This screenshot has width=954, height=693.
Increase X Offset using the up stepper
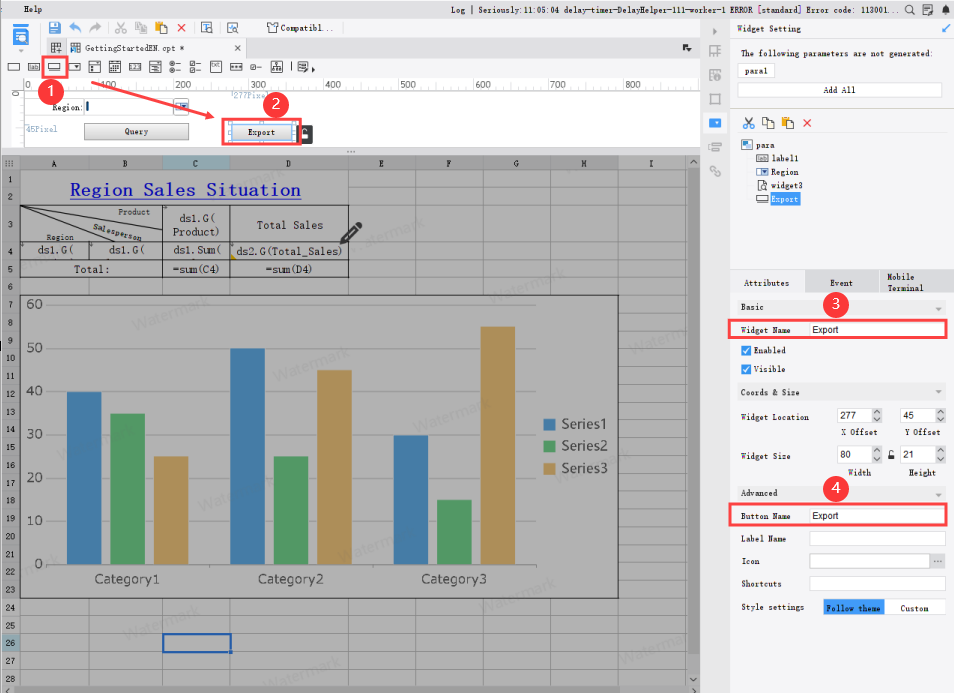click(x=875, y=411)
